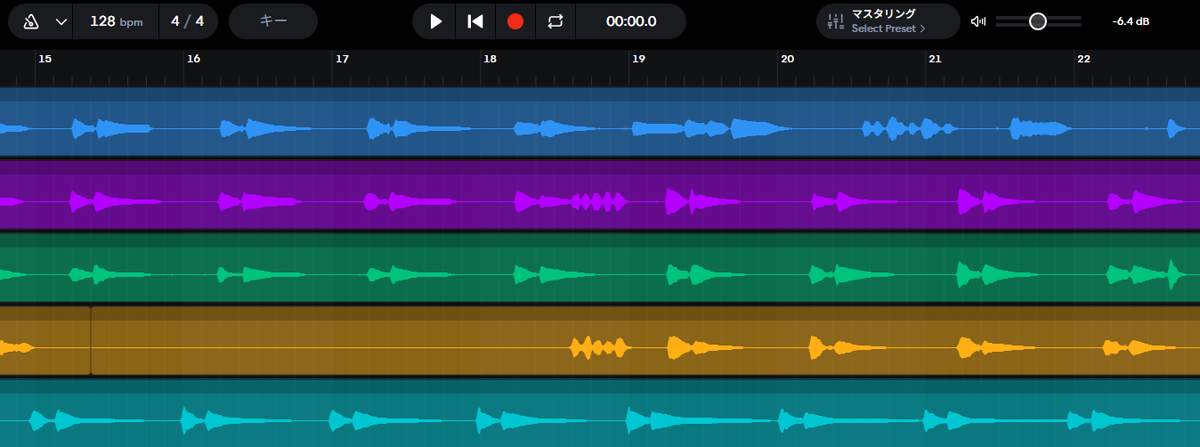
Task: Open the metronome settings dropdown arrow
Action: pyautogui.click(x=62, y=21)
